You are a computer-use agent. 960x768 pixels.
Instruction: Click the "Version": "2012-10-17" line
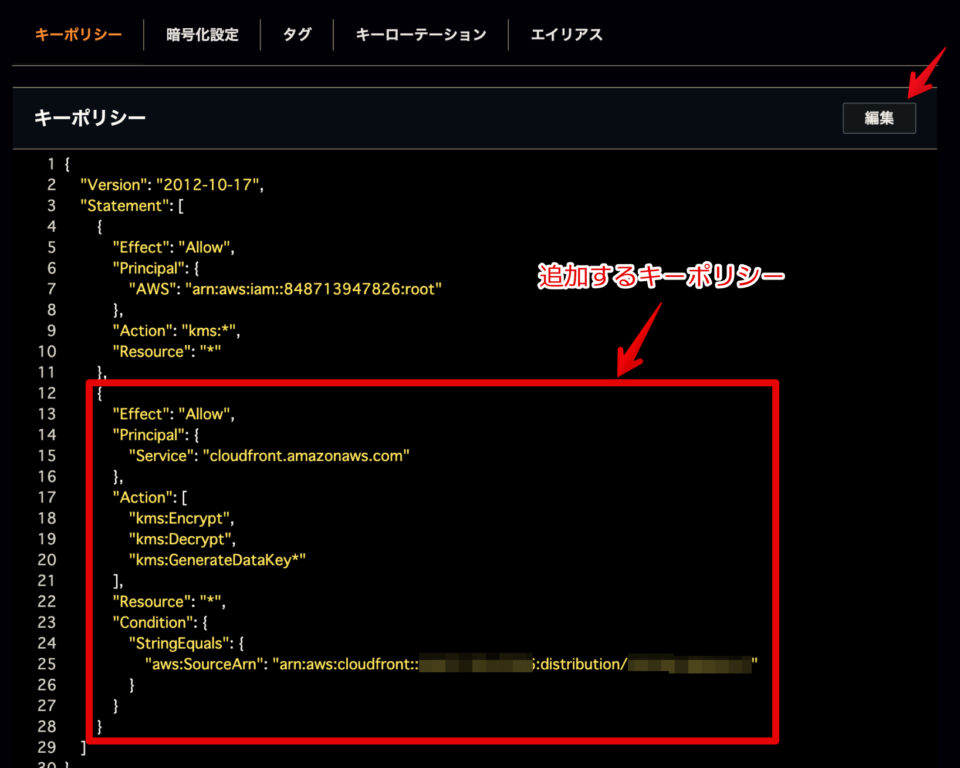(171, 185)
